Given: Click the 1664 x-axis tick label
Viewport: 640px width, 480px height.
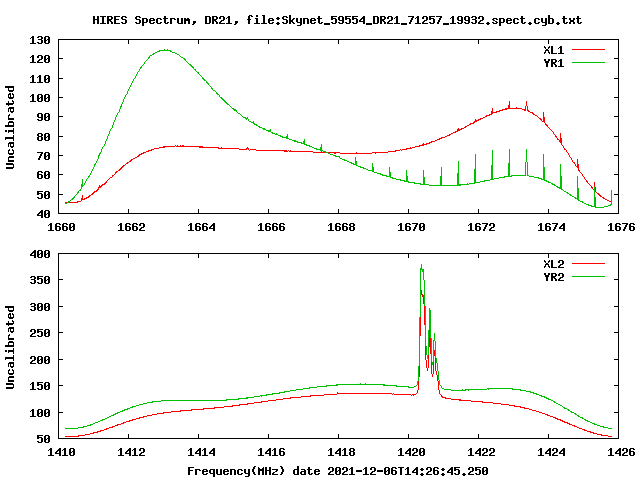Looking at the screenshot, I should [x=201, y=227].
